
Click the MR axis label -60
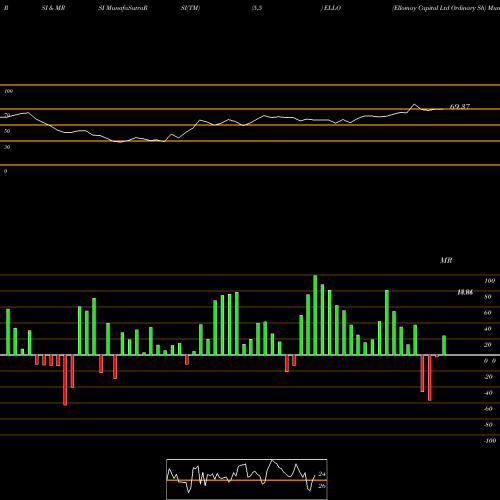[x=488, y=409]
